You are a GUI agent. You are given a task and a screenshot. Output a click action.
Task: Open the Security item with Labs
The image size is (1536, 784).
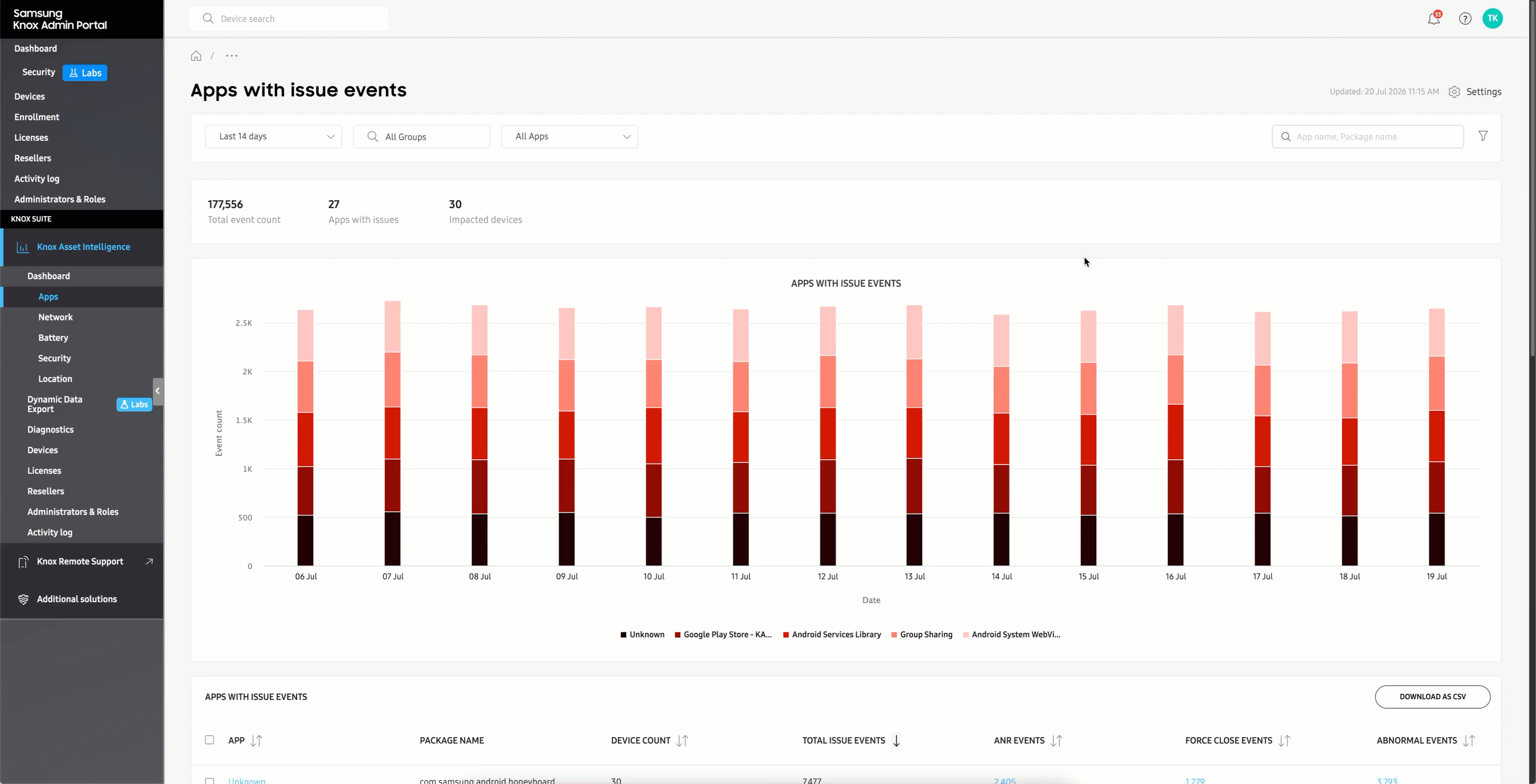39,72
